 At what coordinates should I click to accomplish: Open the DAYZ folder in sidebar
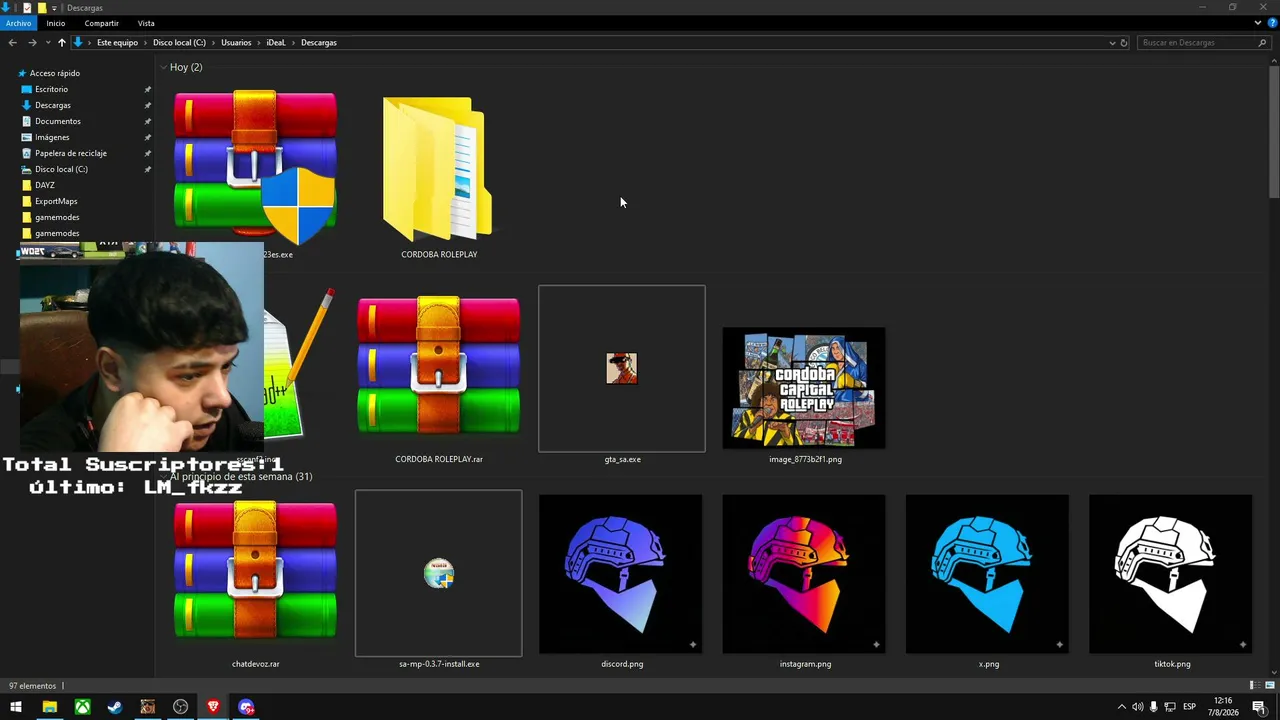pyautogui.click(x=45, y=185)
